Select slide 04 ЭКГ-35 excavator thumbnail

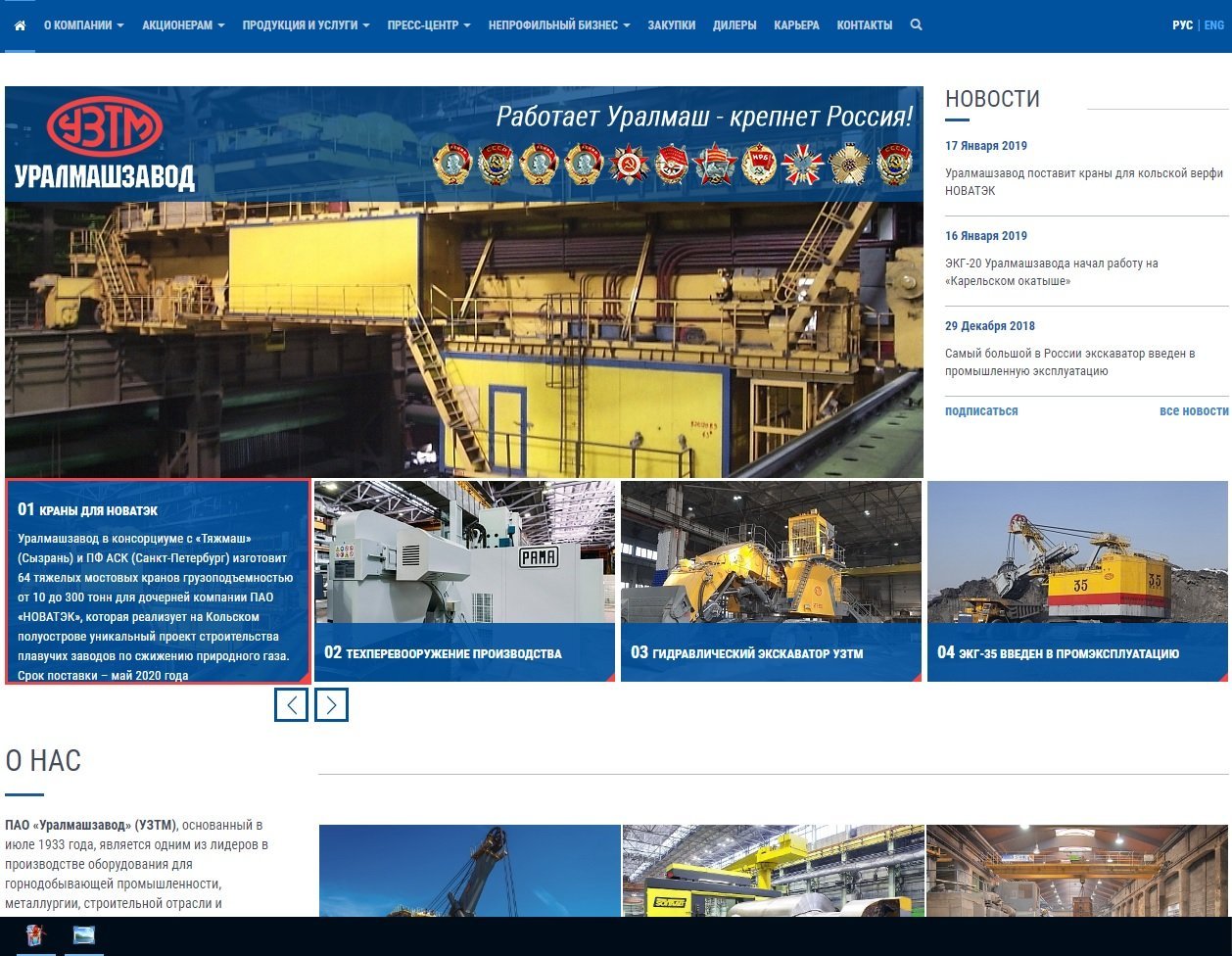[x=1077, y=581]
